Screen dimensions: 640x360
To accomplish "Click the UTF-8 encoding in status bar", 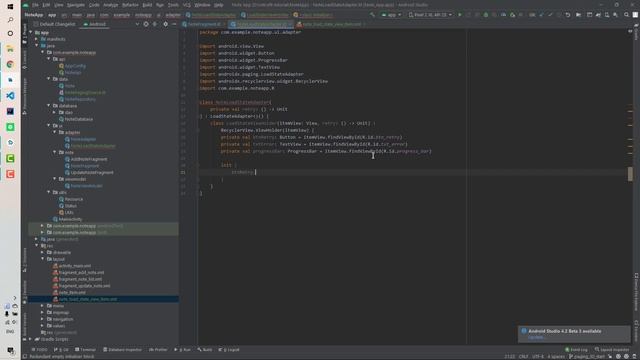I will coord(538,356).
